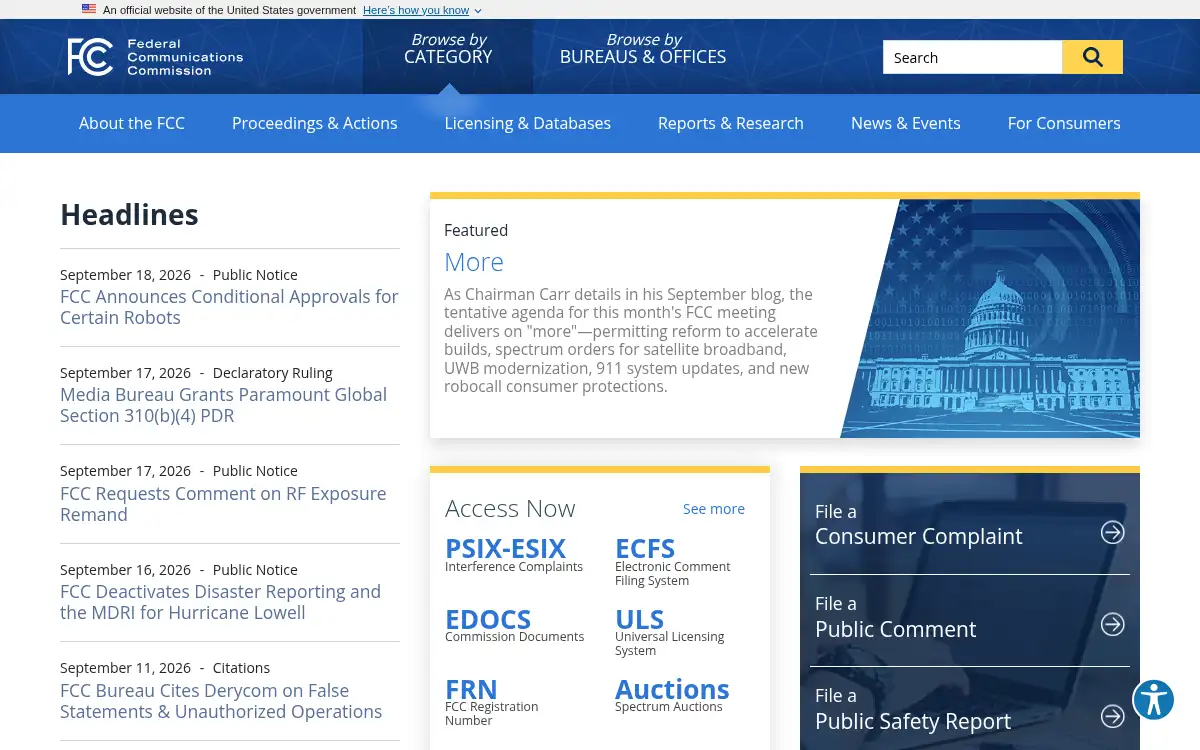
Task: Click the arrow icon beside Consumer Complaint
Action: pos(1112,532)
